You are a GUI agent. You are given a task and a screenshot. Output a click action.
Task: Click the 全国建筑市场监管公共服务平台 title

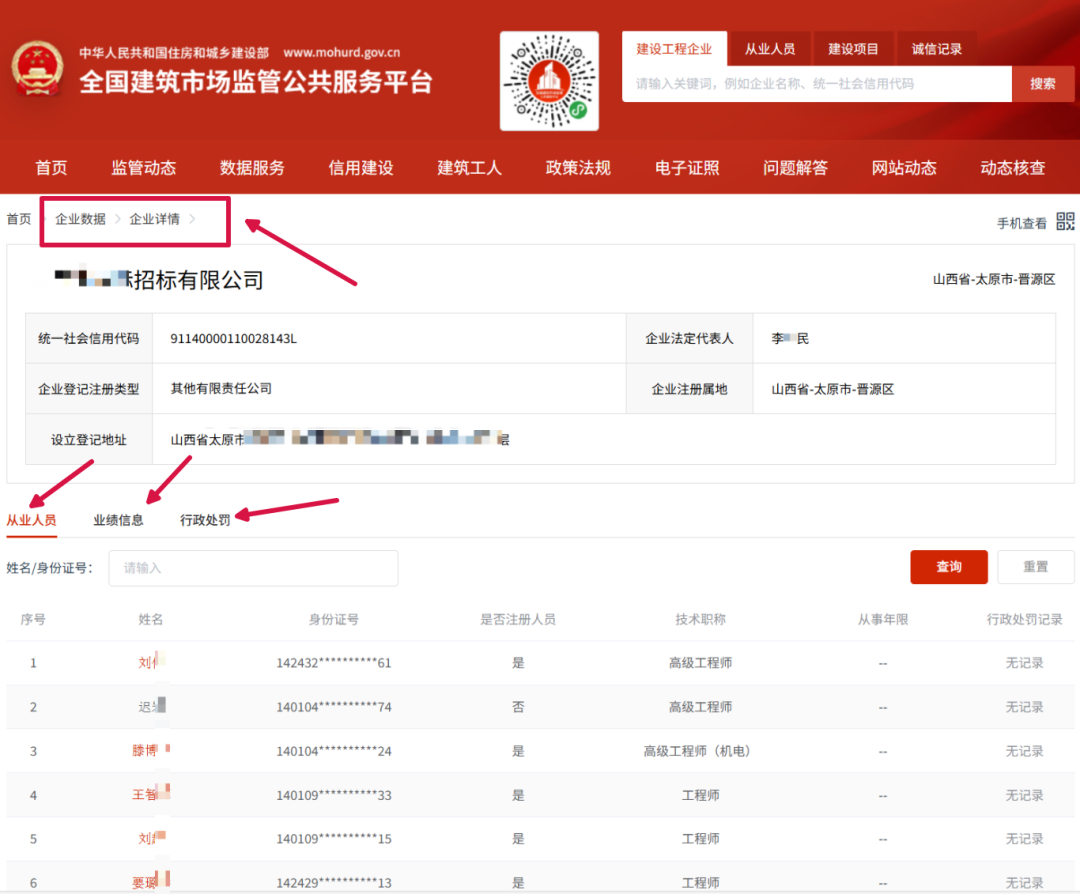pyautogui.click(x=256, y=82)
